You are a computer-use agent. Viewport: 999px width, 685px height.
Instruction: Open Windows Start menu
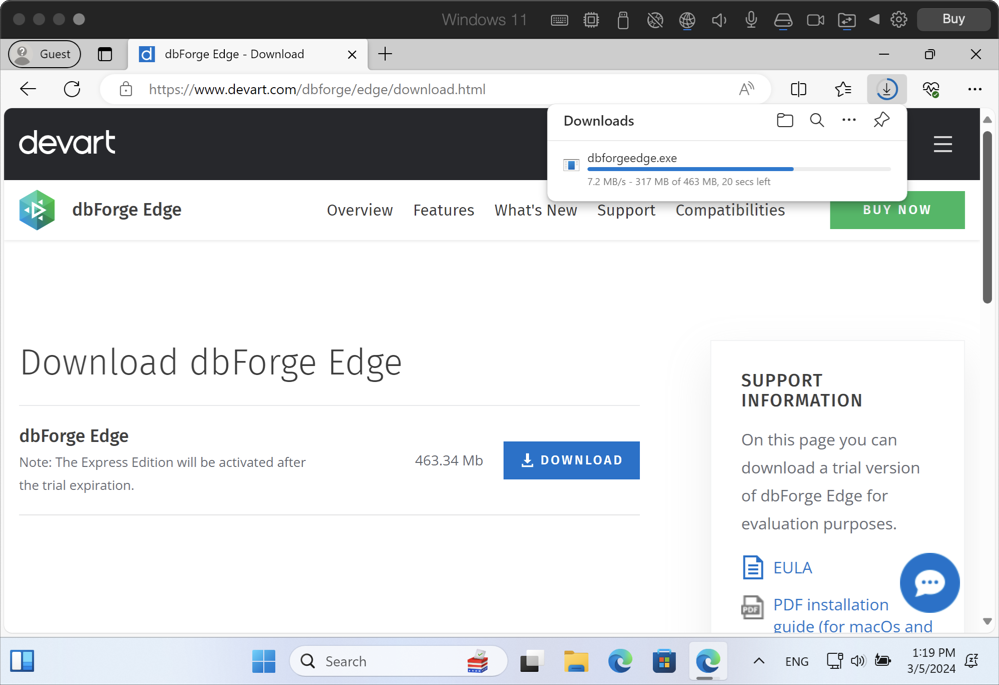(263, 661)
